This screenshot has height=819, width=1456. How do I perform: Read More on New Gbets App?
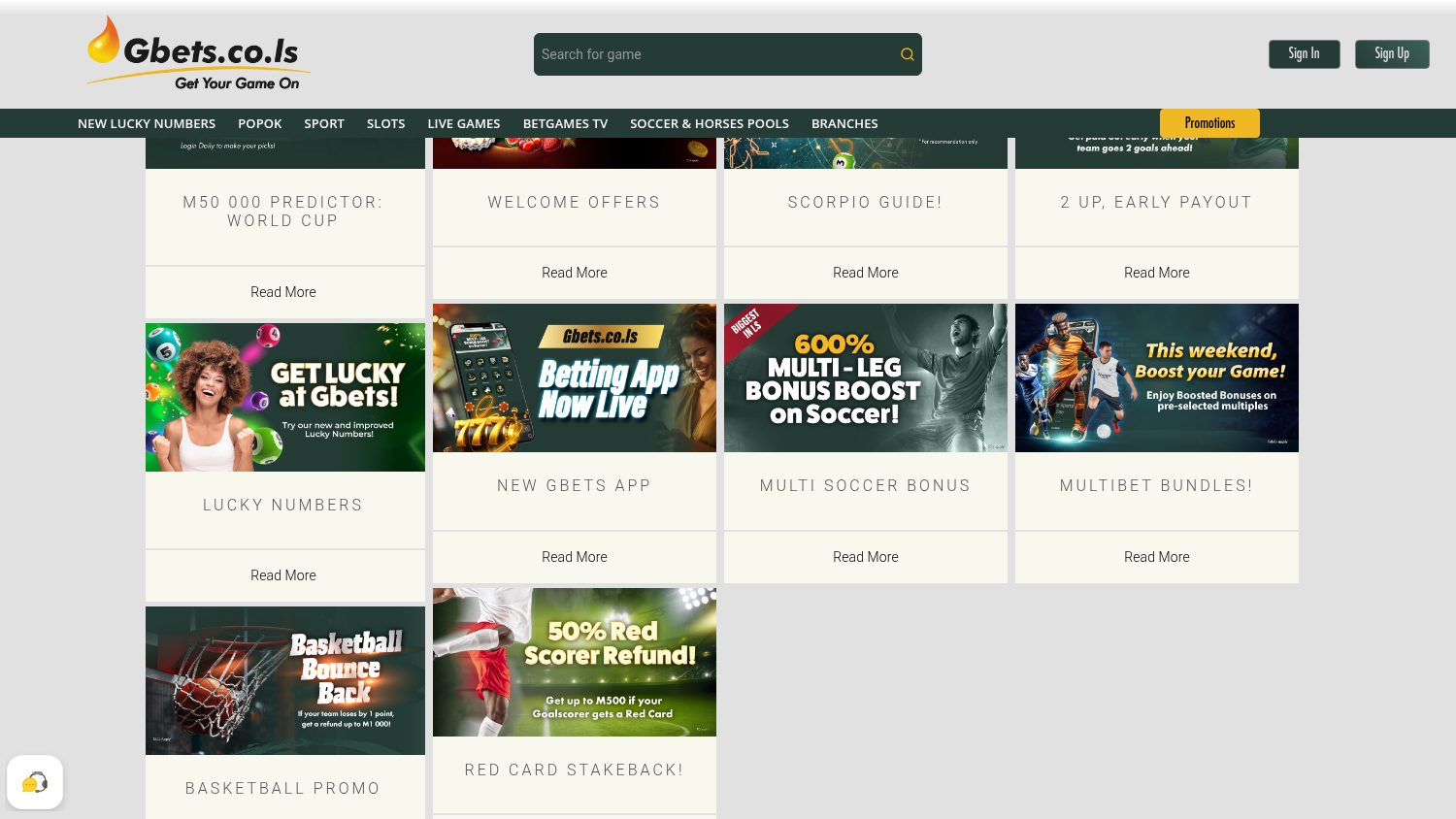tap(575, 557)
